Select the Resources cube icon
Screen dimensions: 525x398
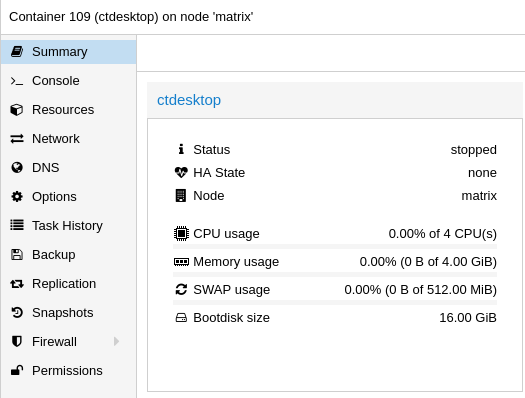pos(17,110)
